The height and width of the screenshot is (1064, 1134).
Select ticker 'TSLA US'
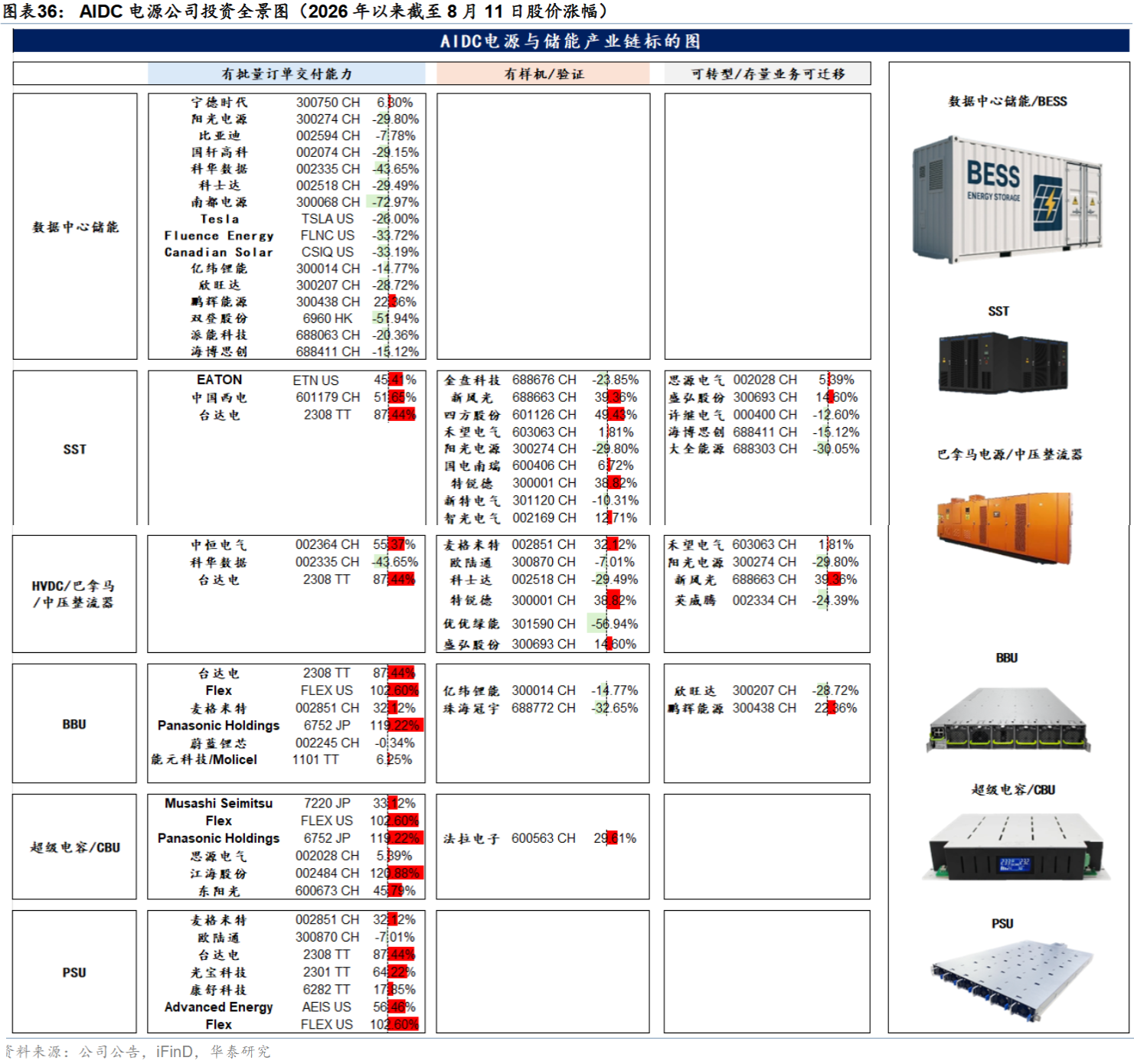328,219
